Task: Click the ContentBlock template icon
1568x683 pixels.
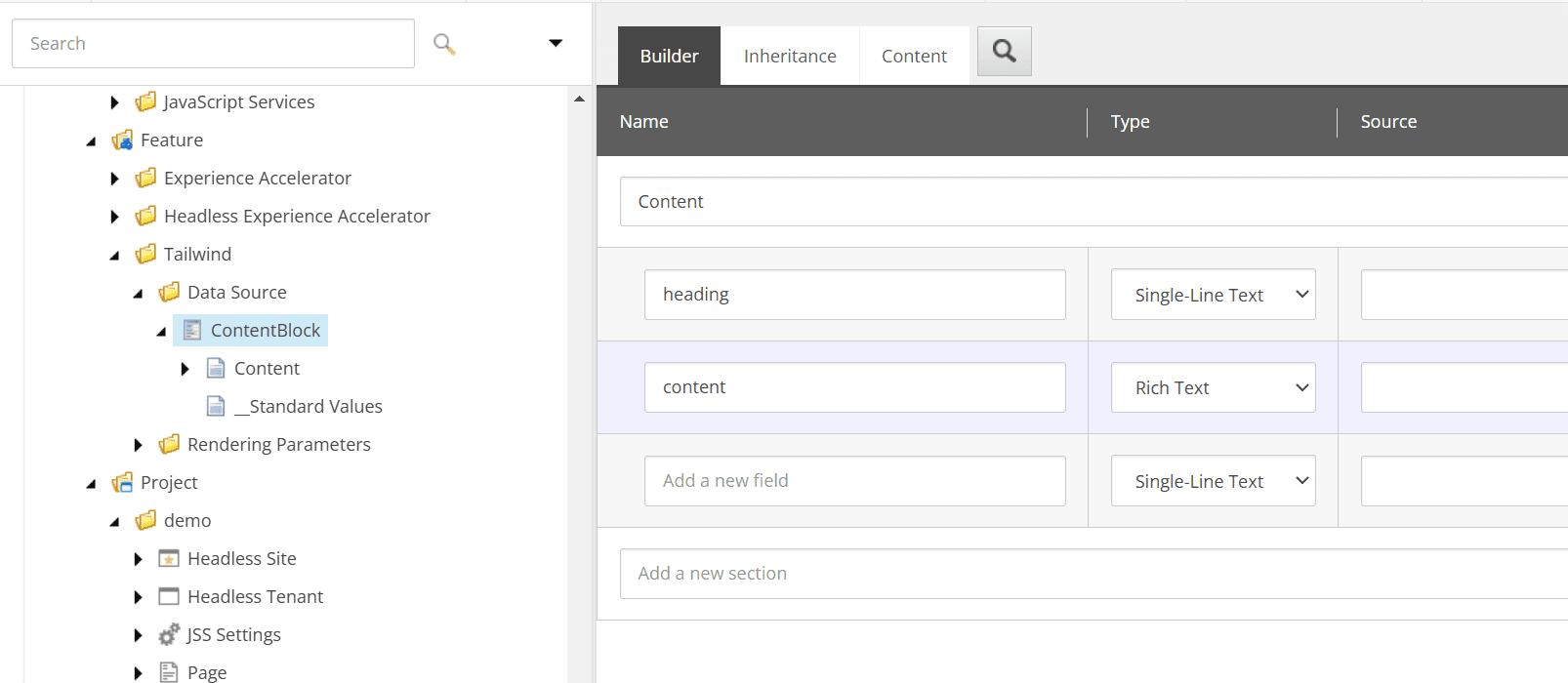Action: [192, 331]
